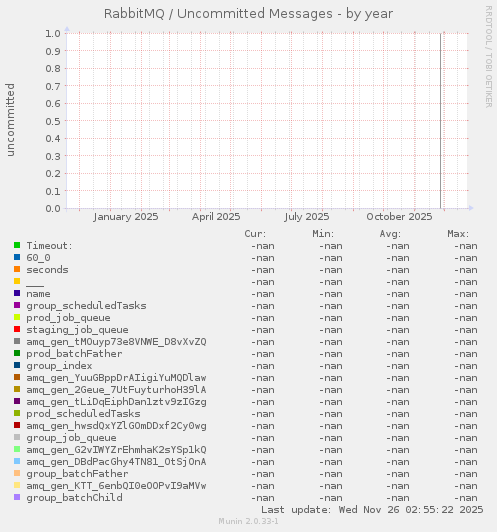Screen dimensions: 497x532
Task: Click the lavender swatch beside group_batchChild
Action: [x=17, y=497]
